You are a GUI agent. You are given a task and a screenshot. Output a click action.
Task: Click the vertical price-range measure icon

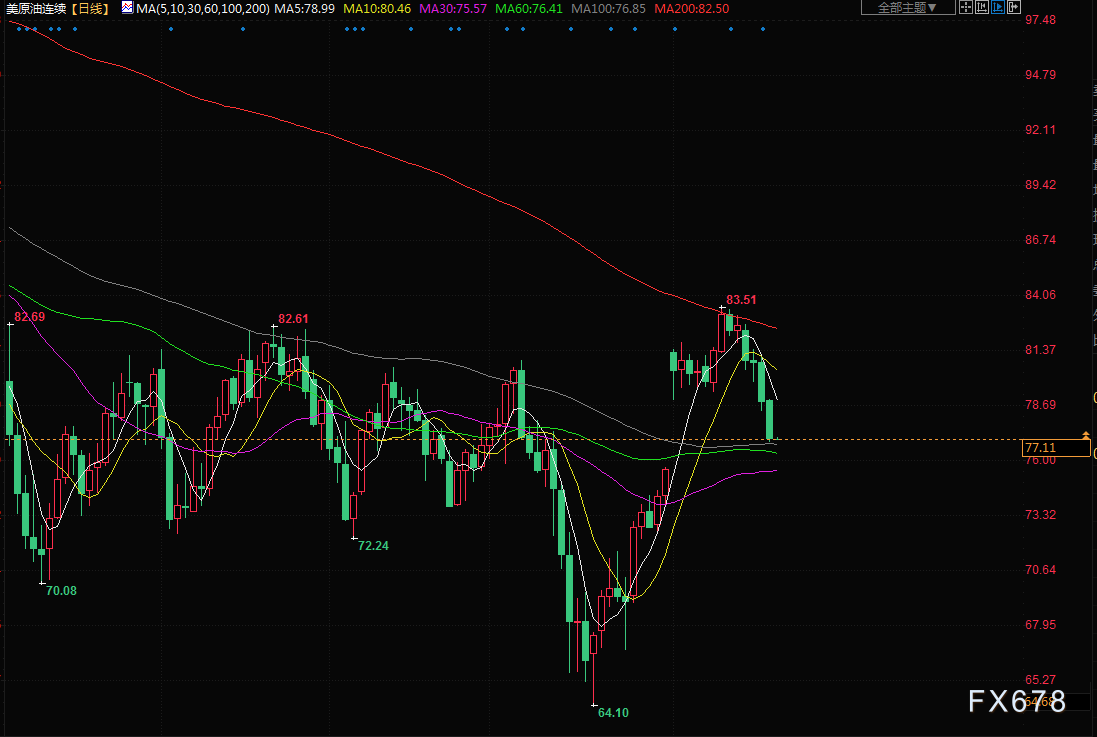click(981, 7)
